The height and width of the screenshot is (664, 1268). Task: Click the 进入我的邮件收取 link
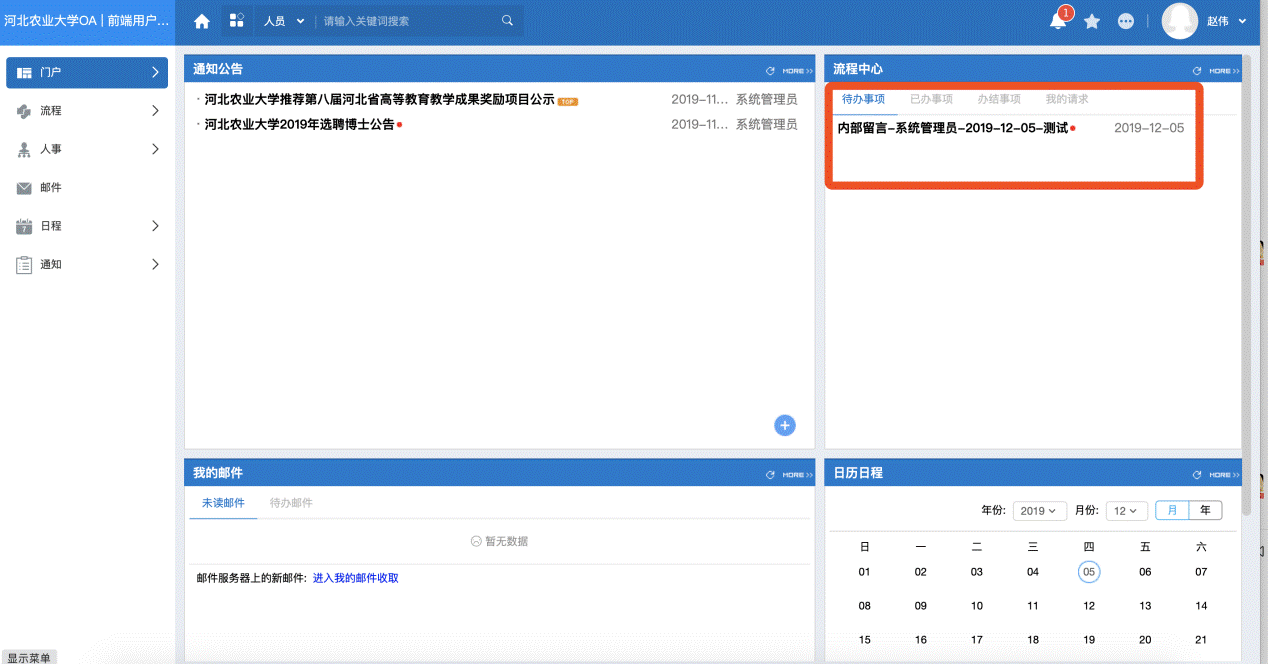click(x=357, y=577)
